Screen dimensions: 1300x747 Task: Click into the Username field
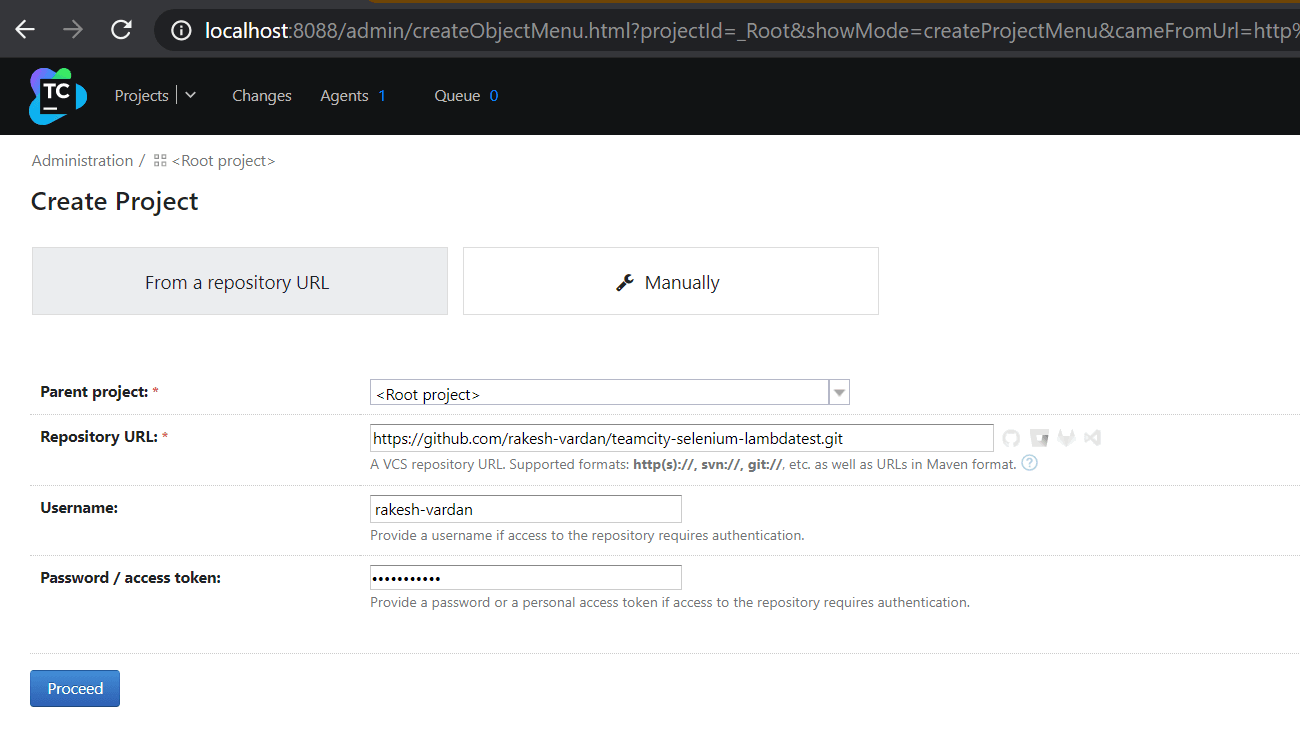coord(525,509)
